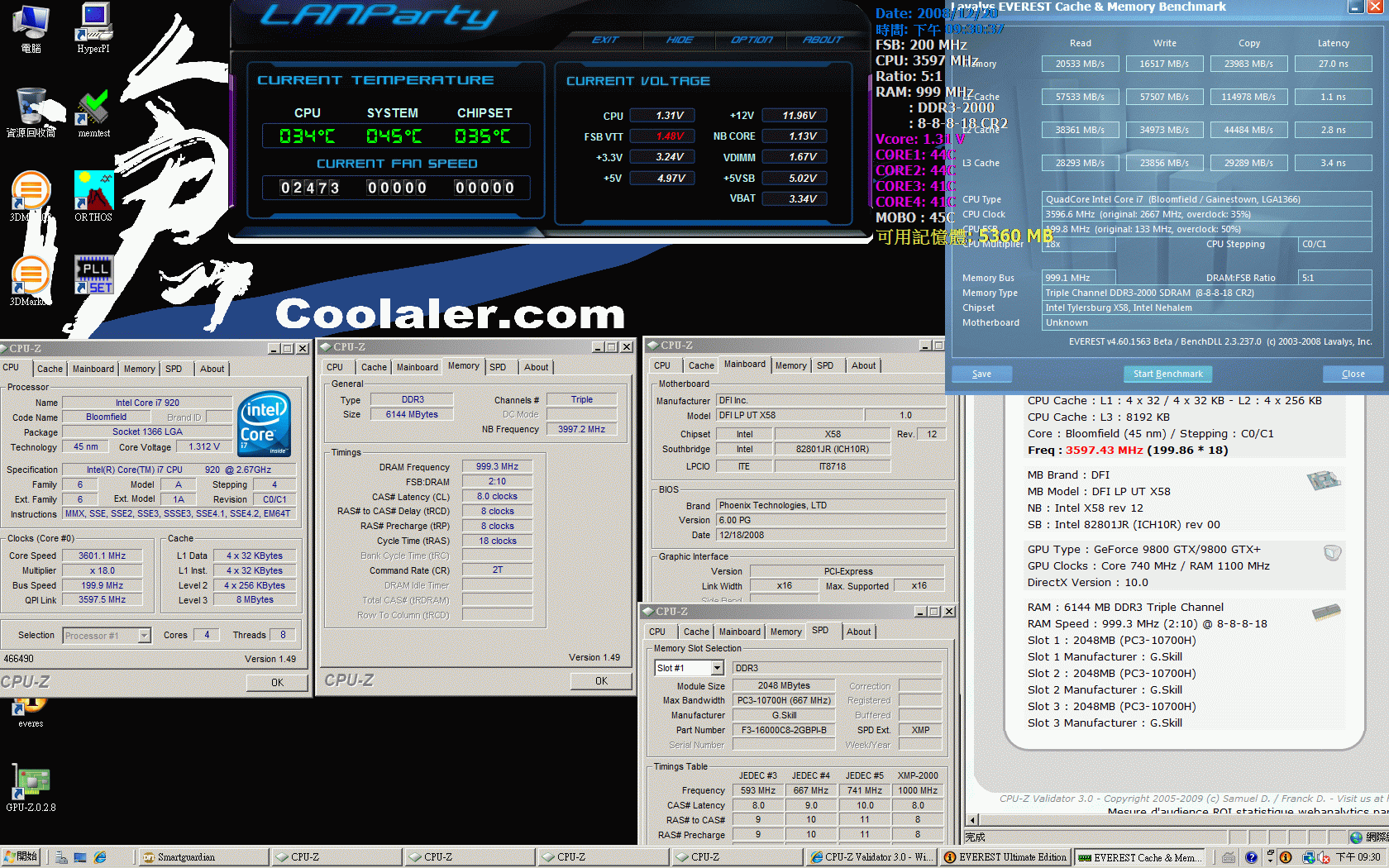Open the everes desktop shortcut
Image resolution: width=1389 pixels, height=868 pixels.
point(31,711)
